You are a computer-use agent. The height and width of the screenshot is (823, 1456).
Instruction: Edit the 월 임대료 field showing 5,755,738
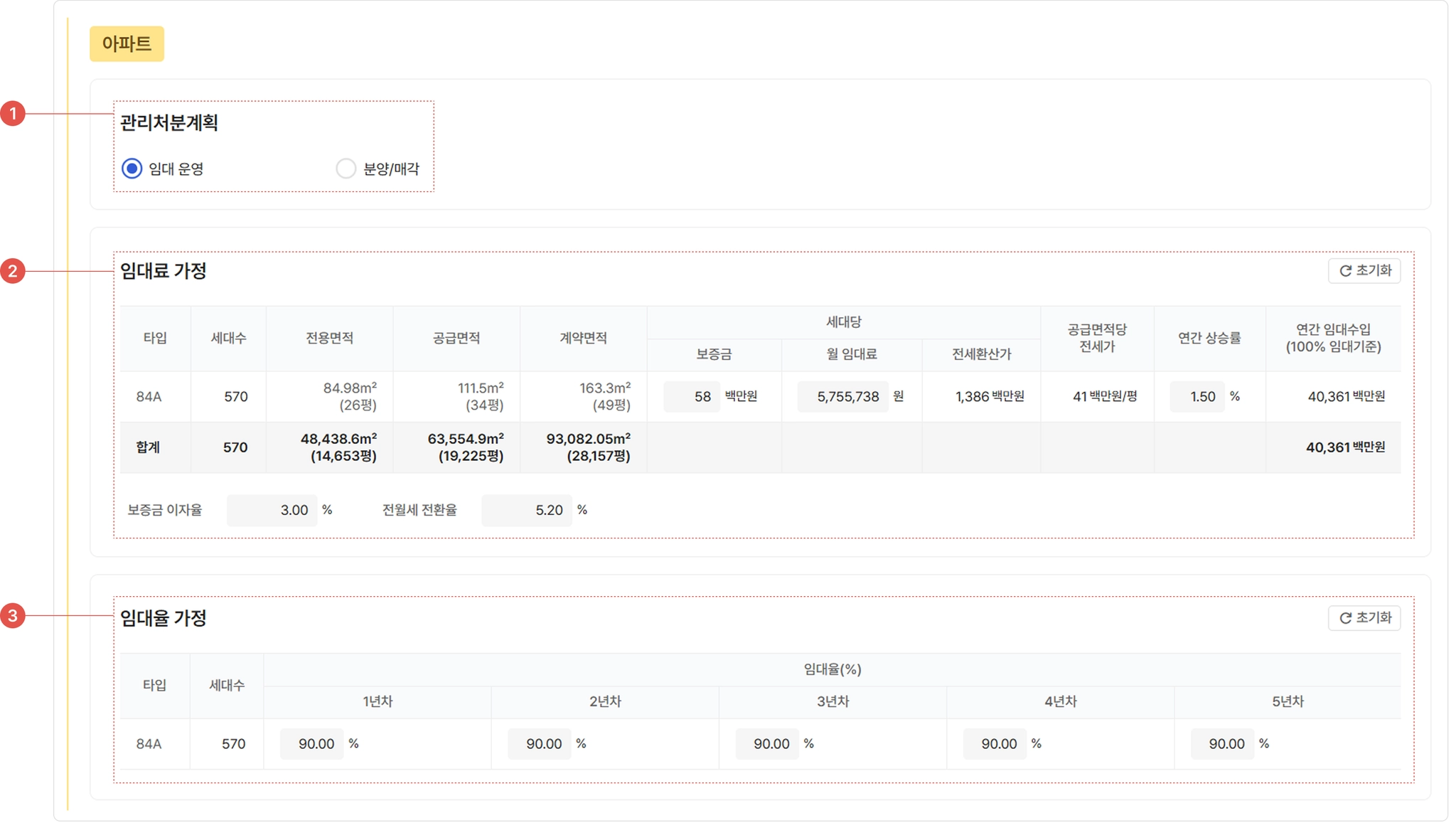pyautogui.click(x=842, y=396)
